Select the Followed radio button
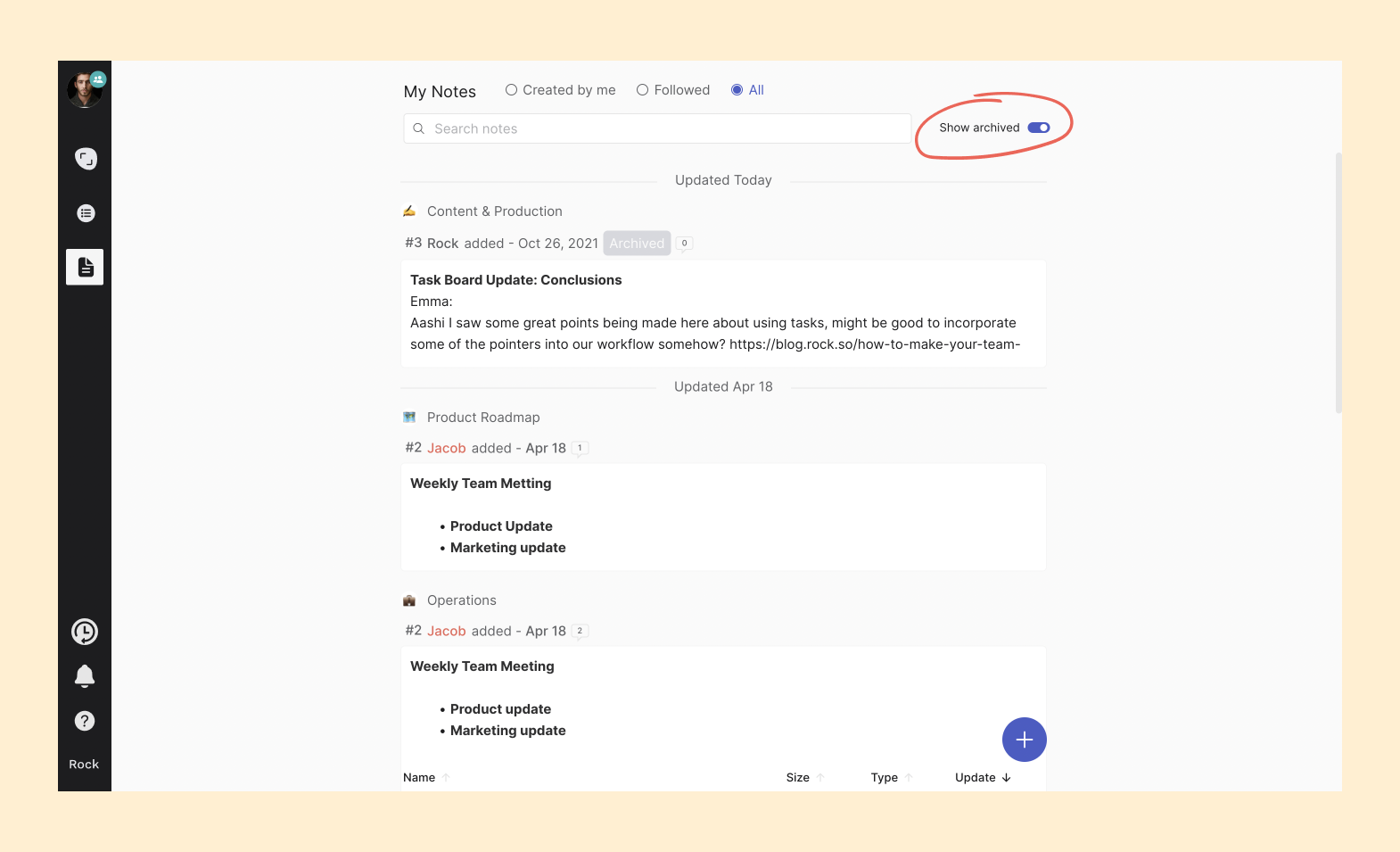1400x852 pixels. point(642,90)
